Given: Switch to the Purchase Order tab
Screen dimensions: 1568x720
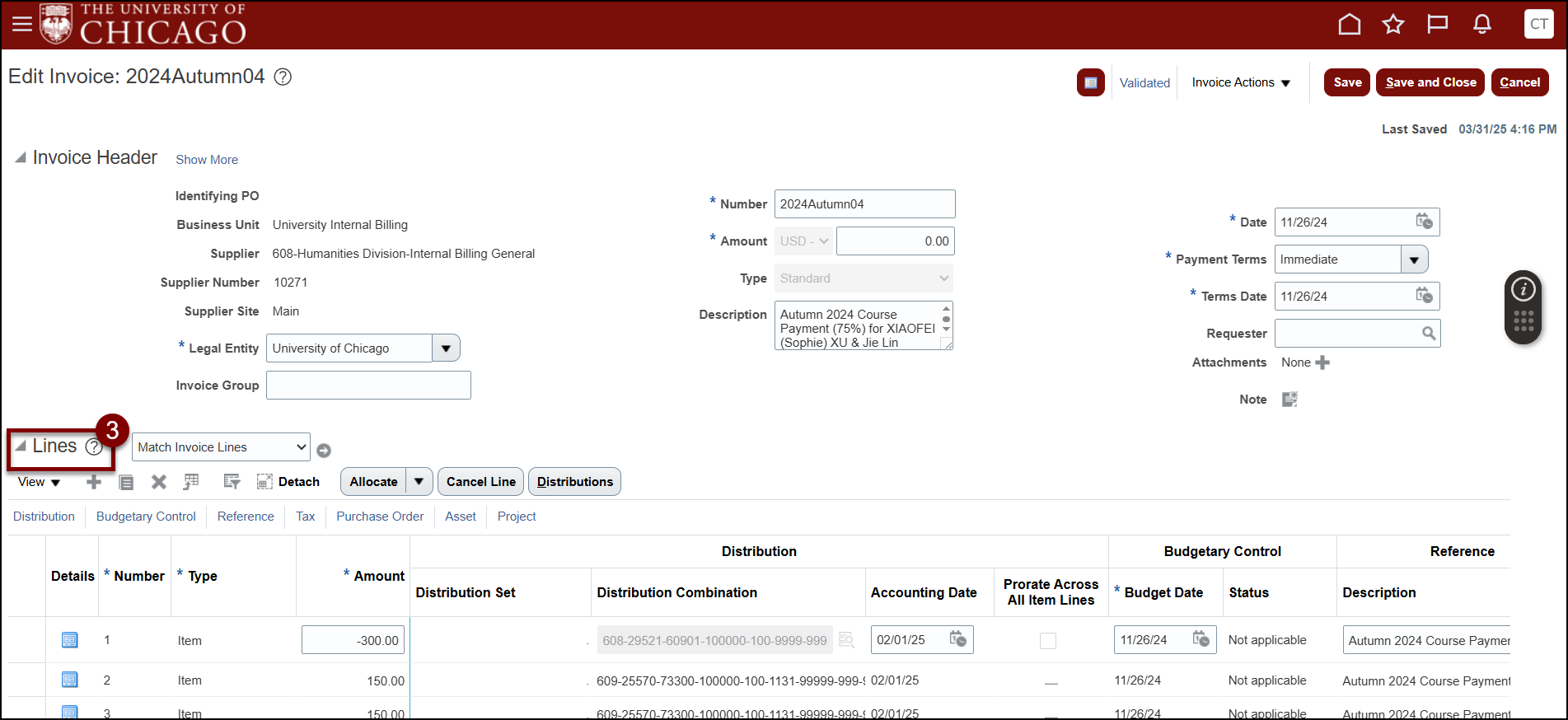Looking at the screenshot, I should (x=380, y=517).
